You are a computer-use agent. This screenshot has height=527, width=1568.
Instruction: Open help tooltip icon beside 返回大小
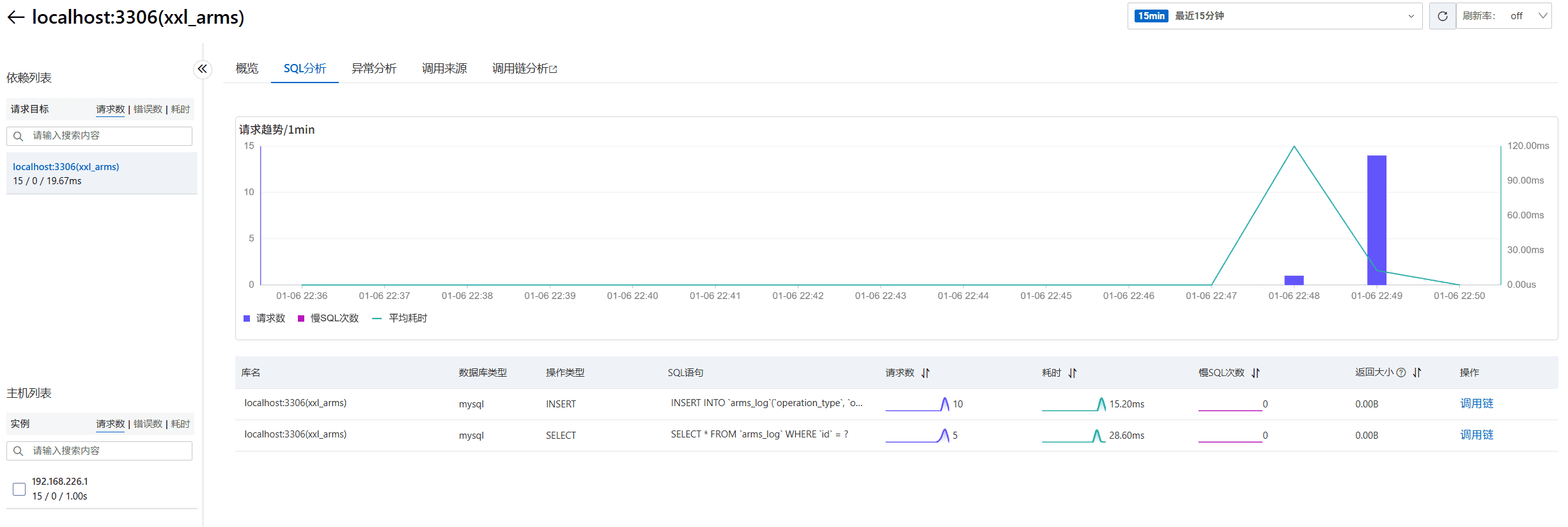(x=1401, y=372)
